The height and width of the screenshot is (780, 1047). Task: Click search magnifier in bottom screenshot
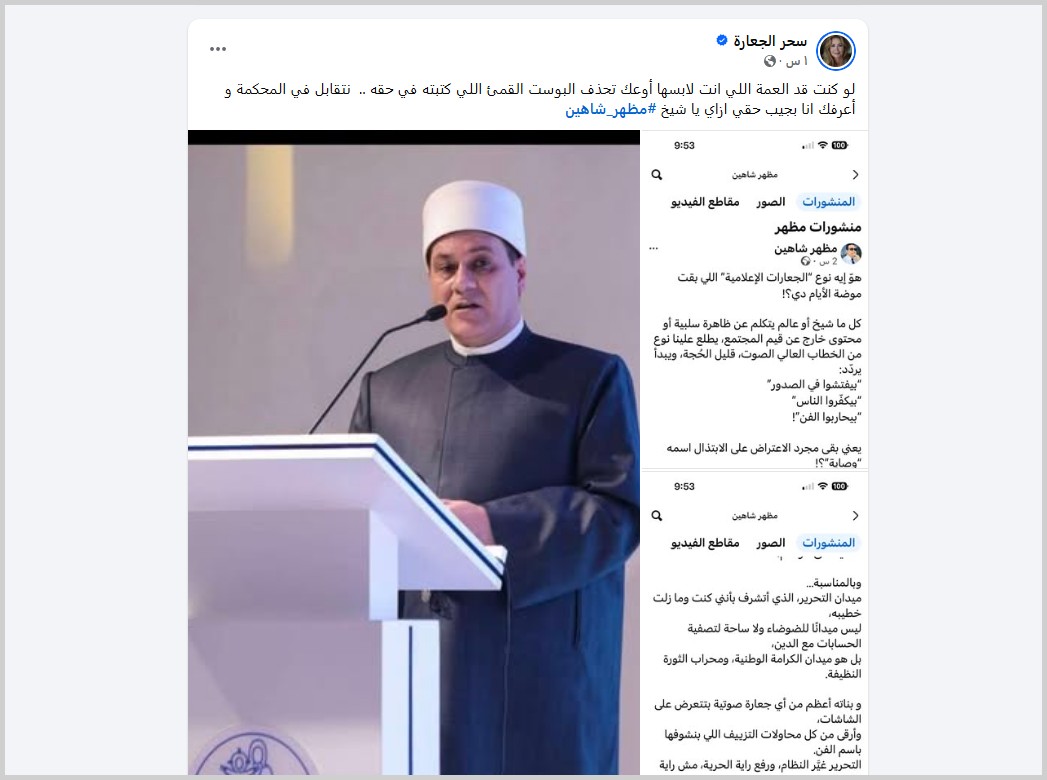click(657, 516)
